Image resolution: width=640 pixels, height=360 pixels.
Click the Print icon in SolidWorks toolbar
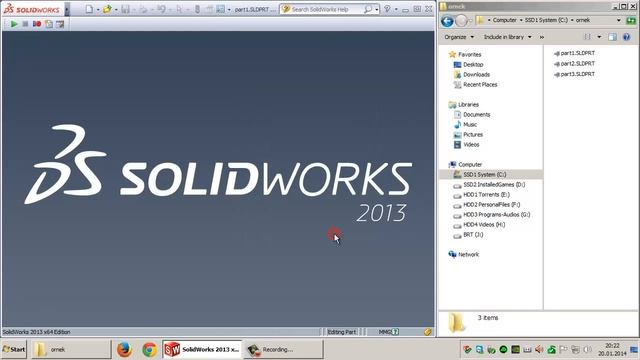coord(143,9)
